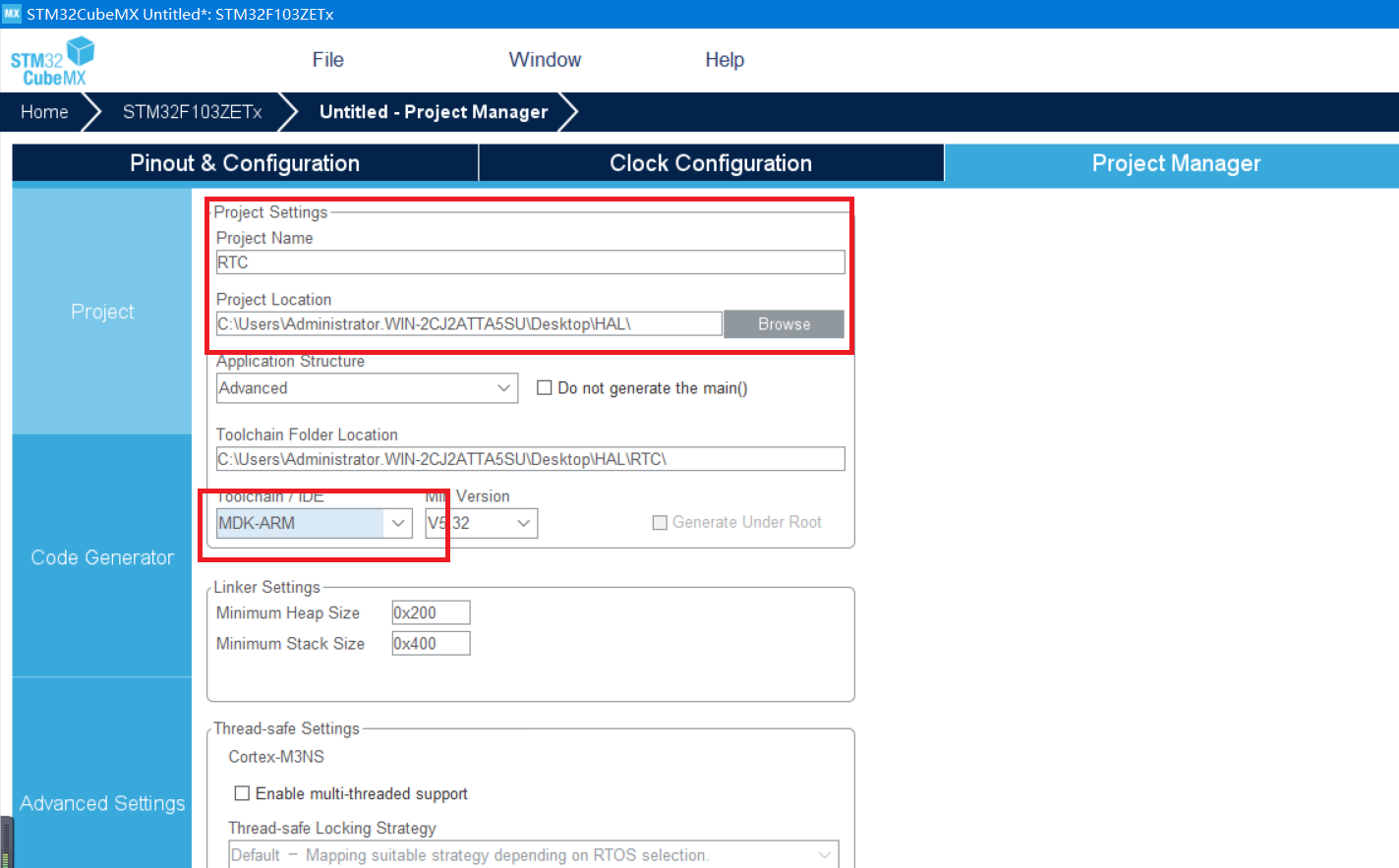Click Minimum Heap Size field 0x200
Viewport: 1399px width, 868px height.
pos(431,612)
